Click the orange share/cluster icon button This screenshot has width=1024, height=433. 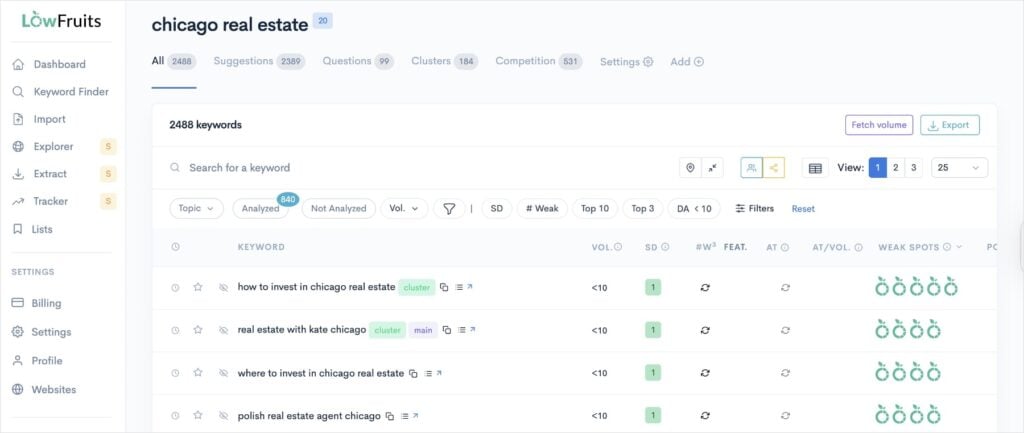(774, 168)
